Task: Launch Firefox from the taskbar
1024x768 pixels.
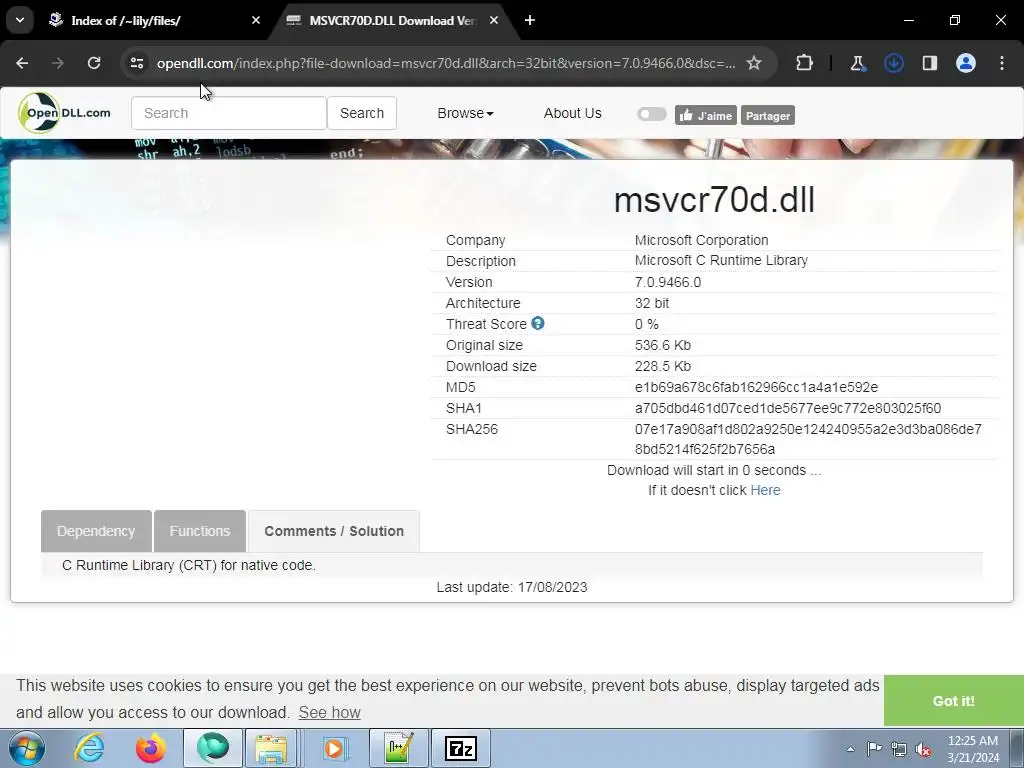Action: (x=151, y=748)
